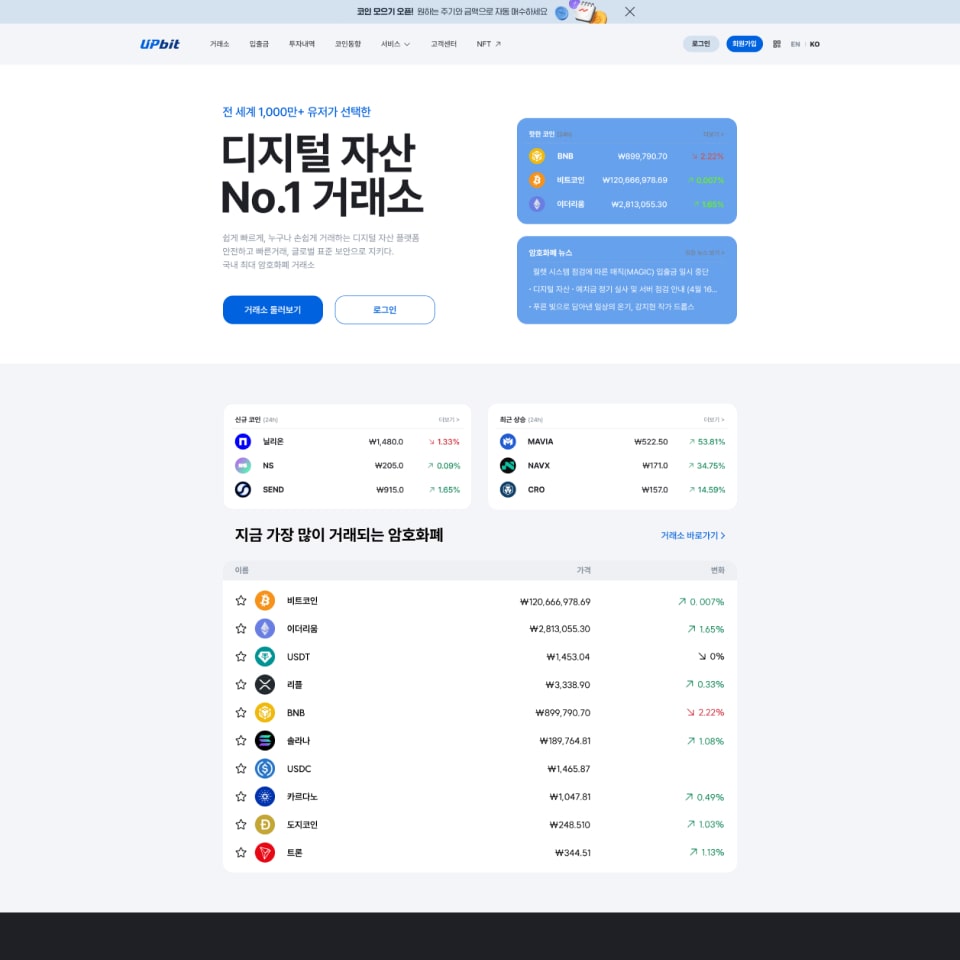Click the 닐리온 coin icon

[x=243, y=441]
